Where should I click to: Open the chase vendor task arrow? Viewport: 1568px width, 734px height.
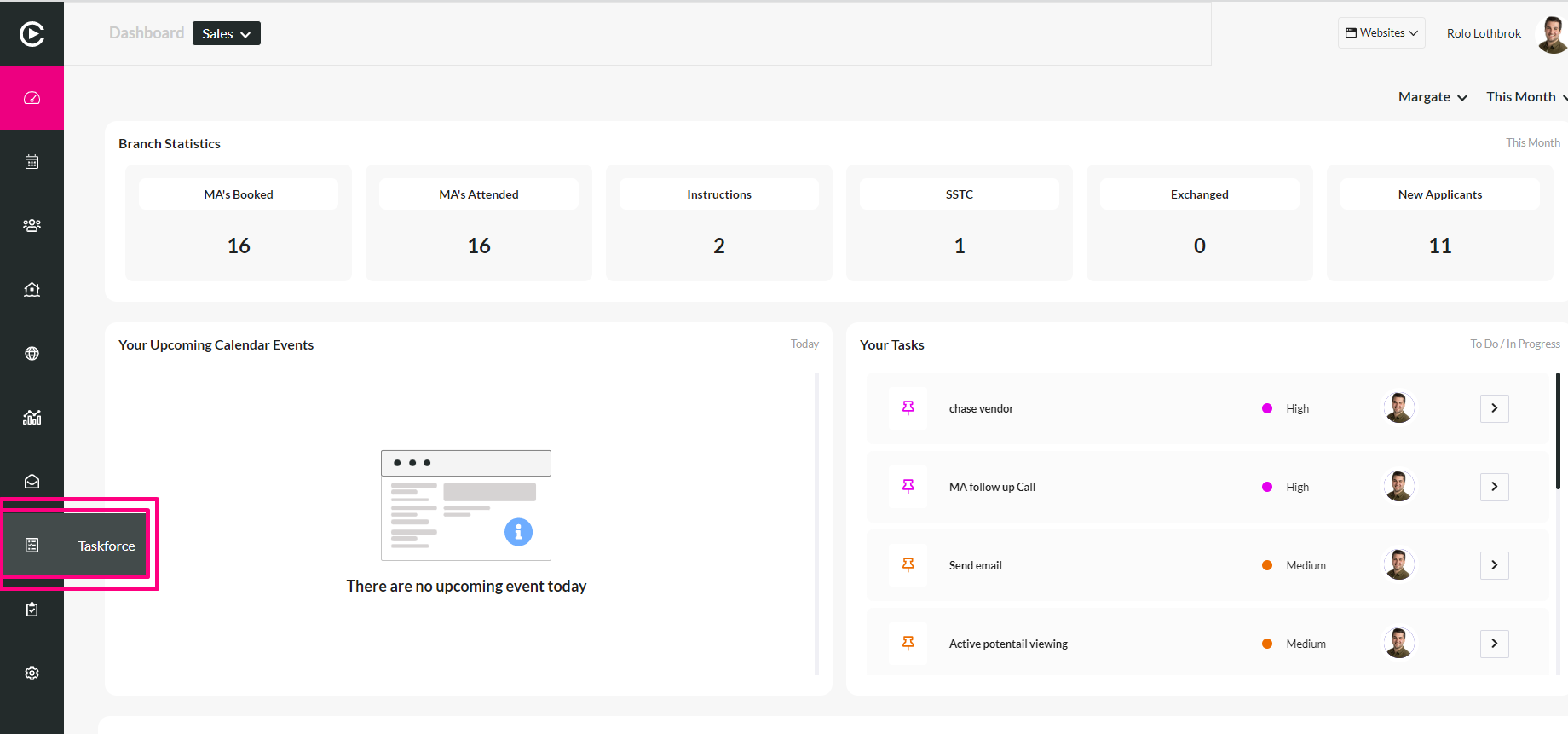pos(1495,408)
